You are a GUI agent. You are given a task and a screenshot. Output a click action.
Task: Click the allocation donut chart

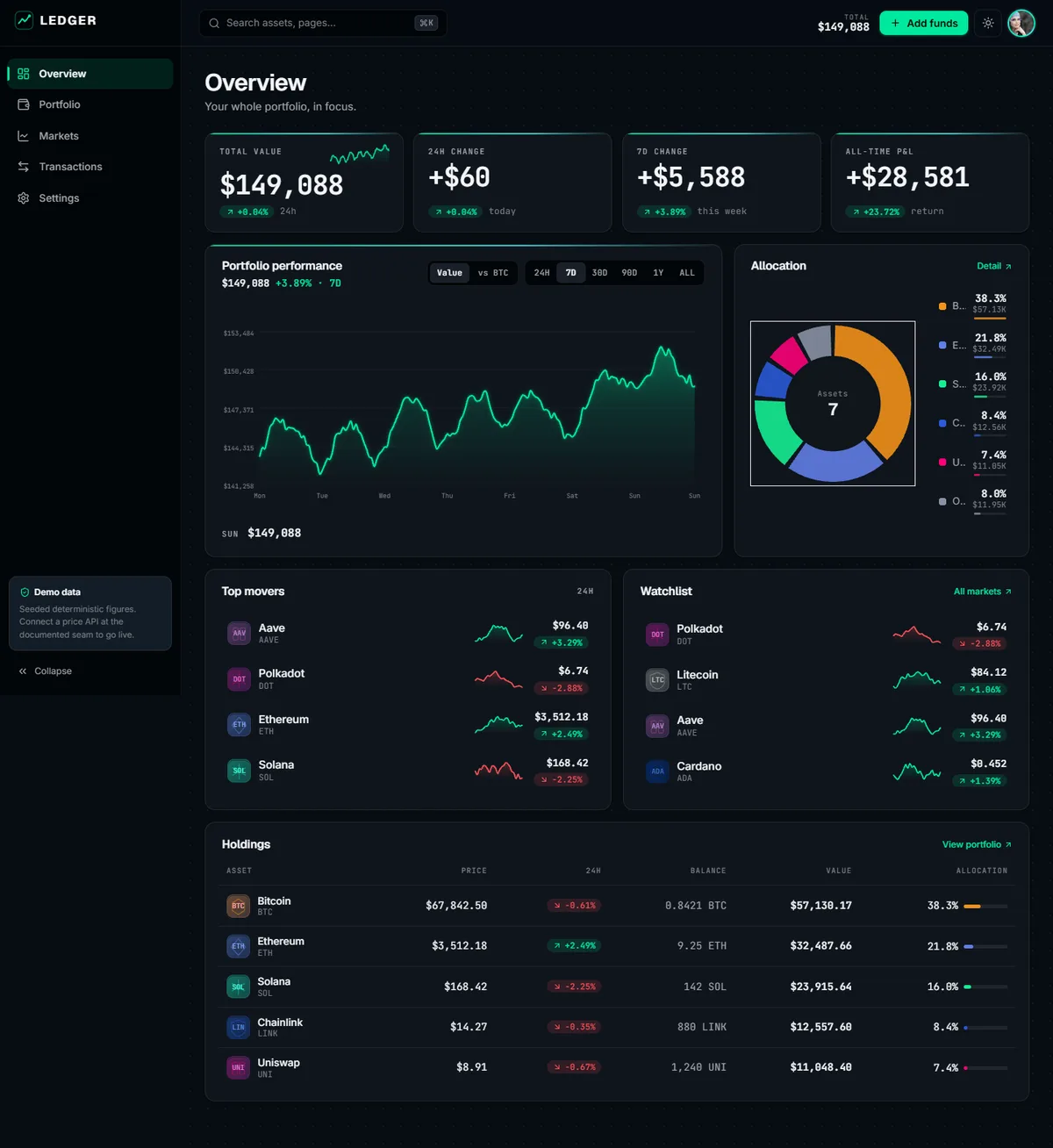(x=833, y=404)
